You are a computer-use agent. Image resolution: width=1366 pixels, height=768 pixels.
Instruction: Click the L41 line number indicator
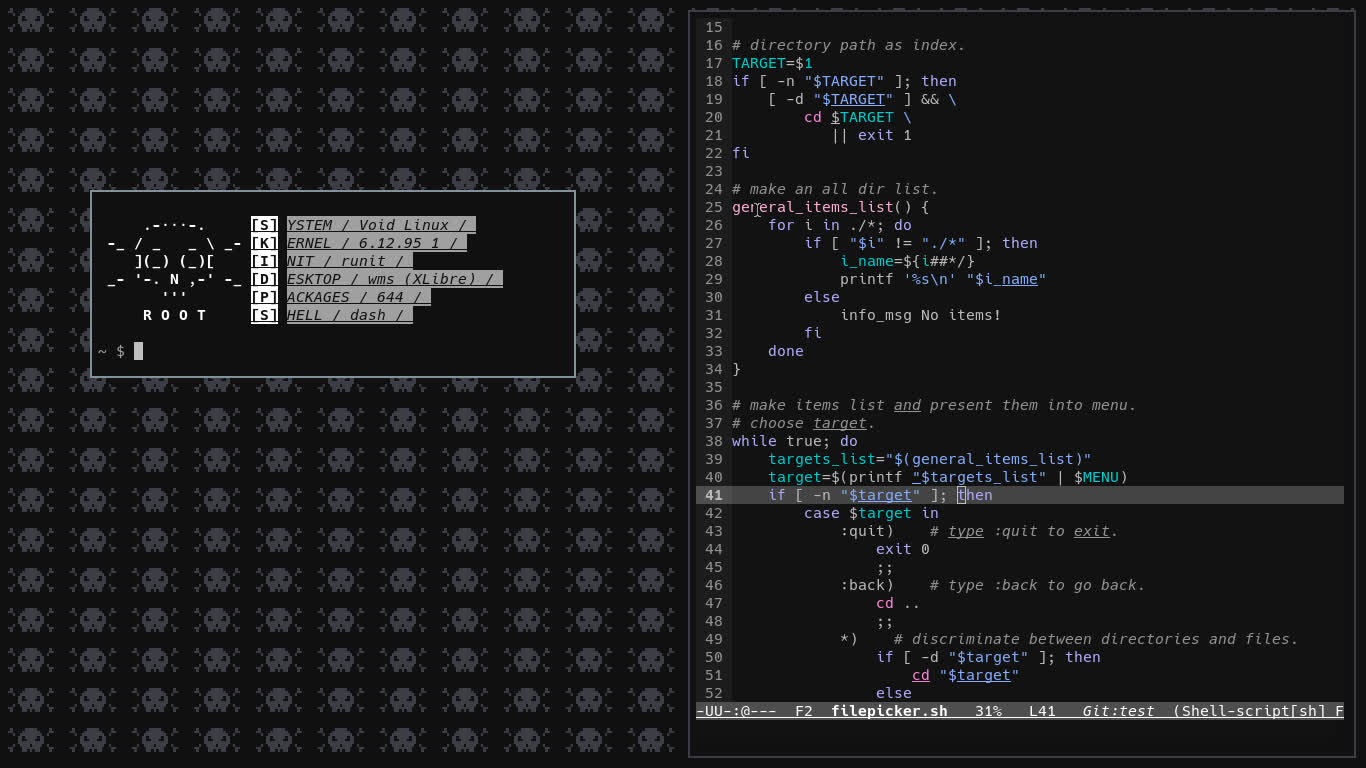(1042, 711)
